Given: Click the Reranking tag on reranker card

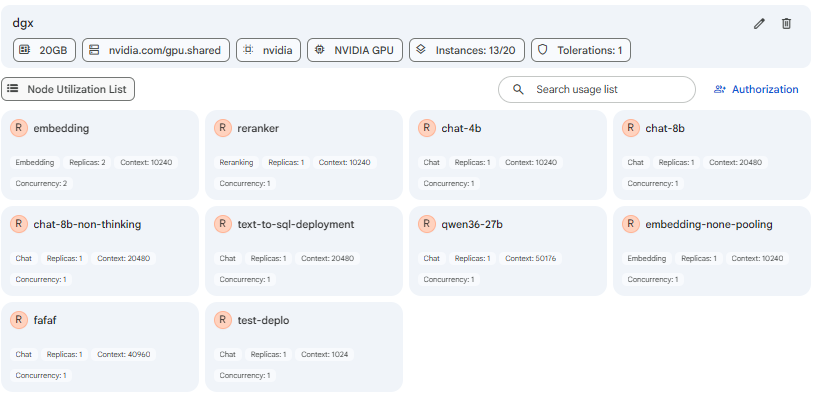Looking at the screenshot, I should click(236, 162).
